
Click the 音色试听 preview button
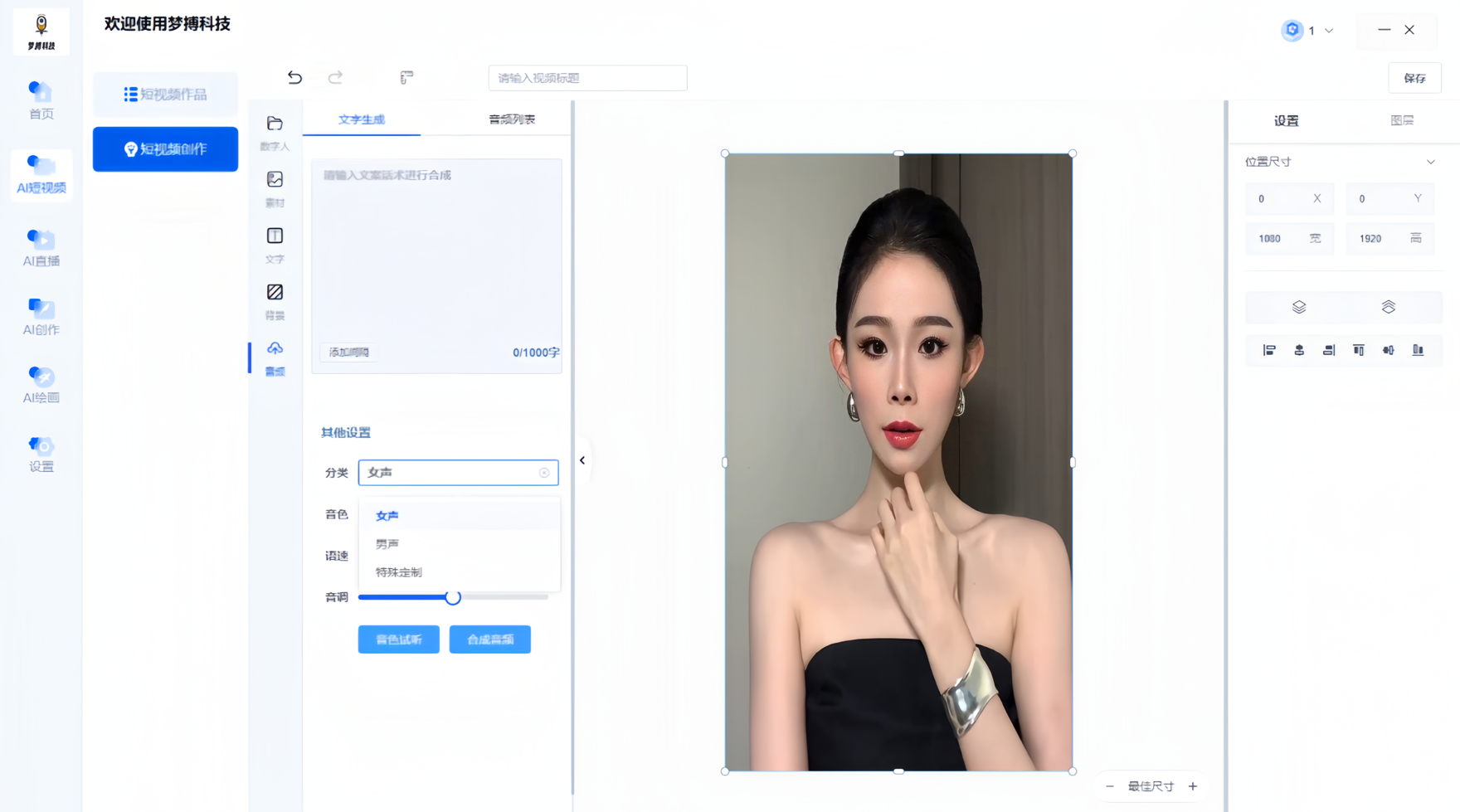click(398, 639)
